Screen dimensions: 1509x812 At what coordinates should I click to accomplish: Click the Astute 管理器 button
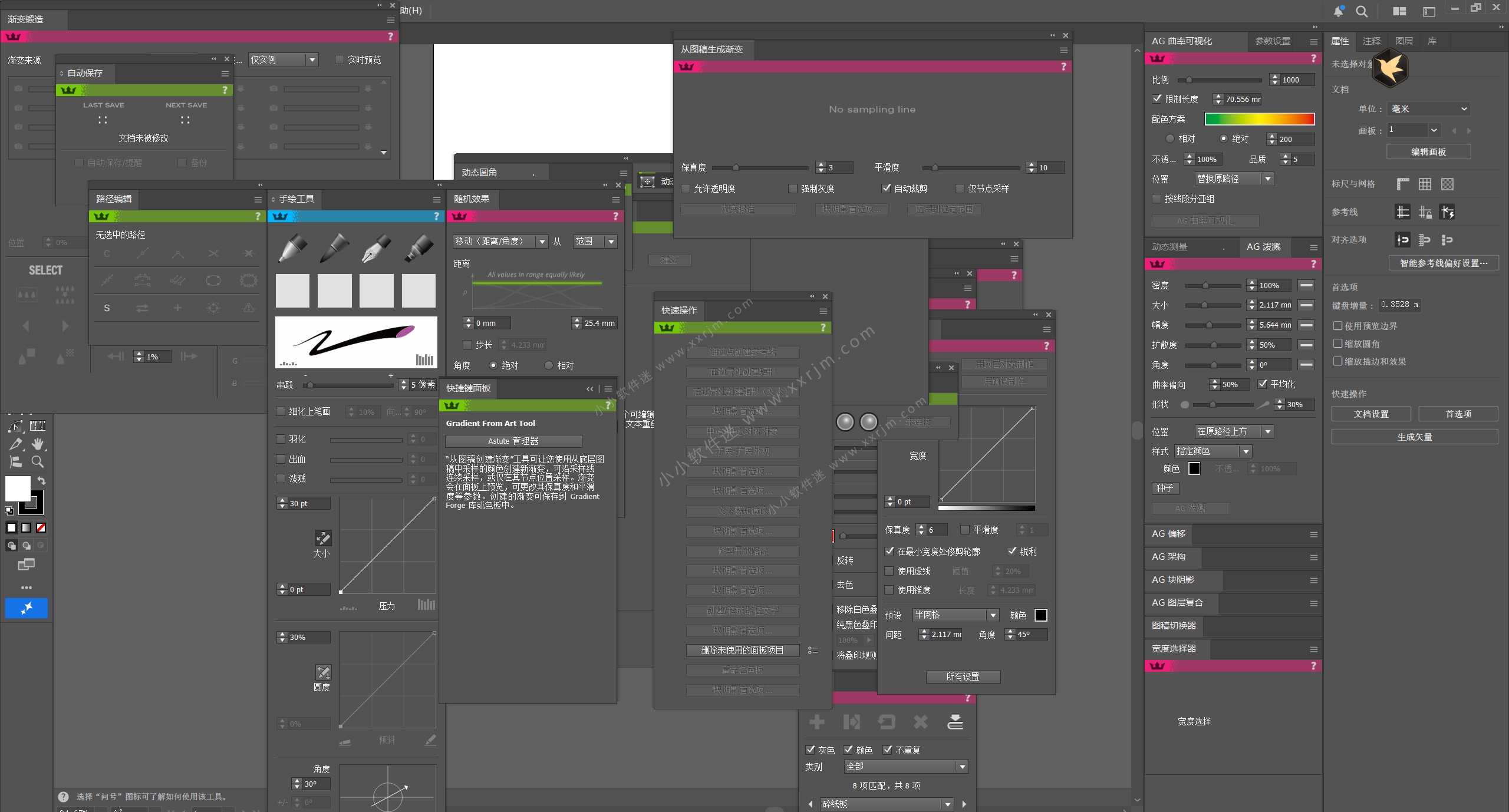513,441
